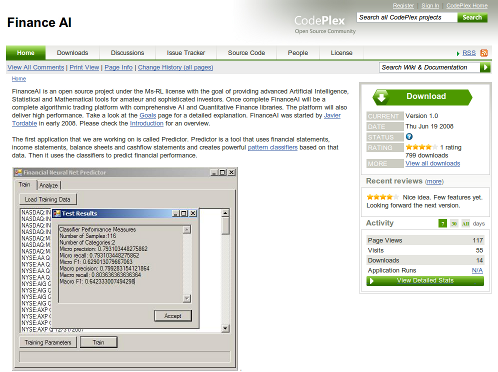Open the Home tab
498x372 pixels.
pos(26,53)
